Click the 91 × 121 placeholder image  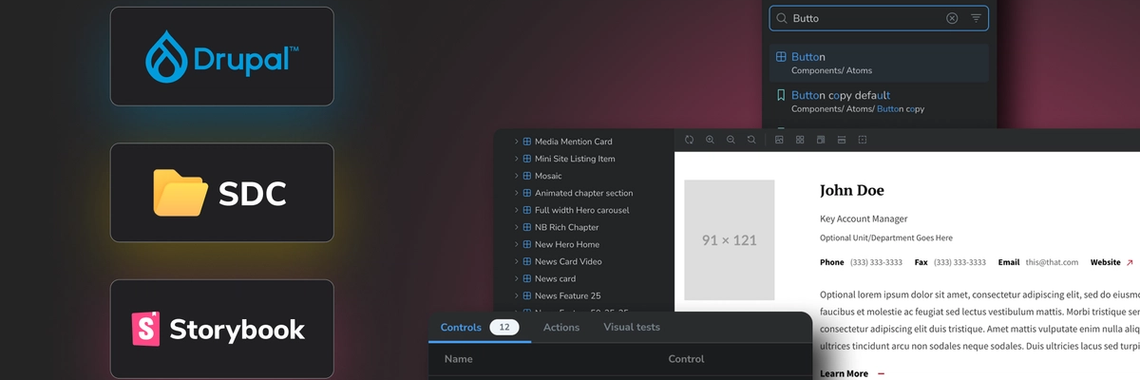click(729, 240)
